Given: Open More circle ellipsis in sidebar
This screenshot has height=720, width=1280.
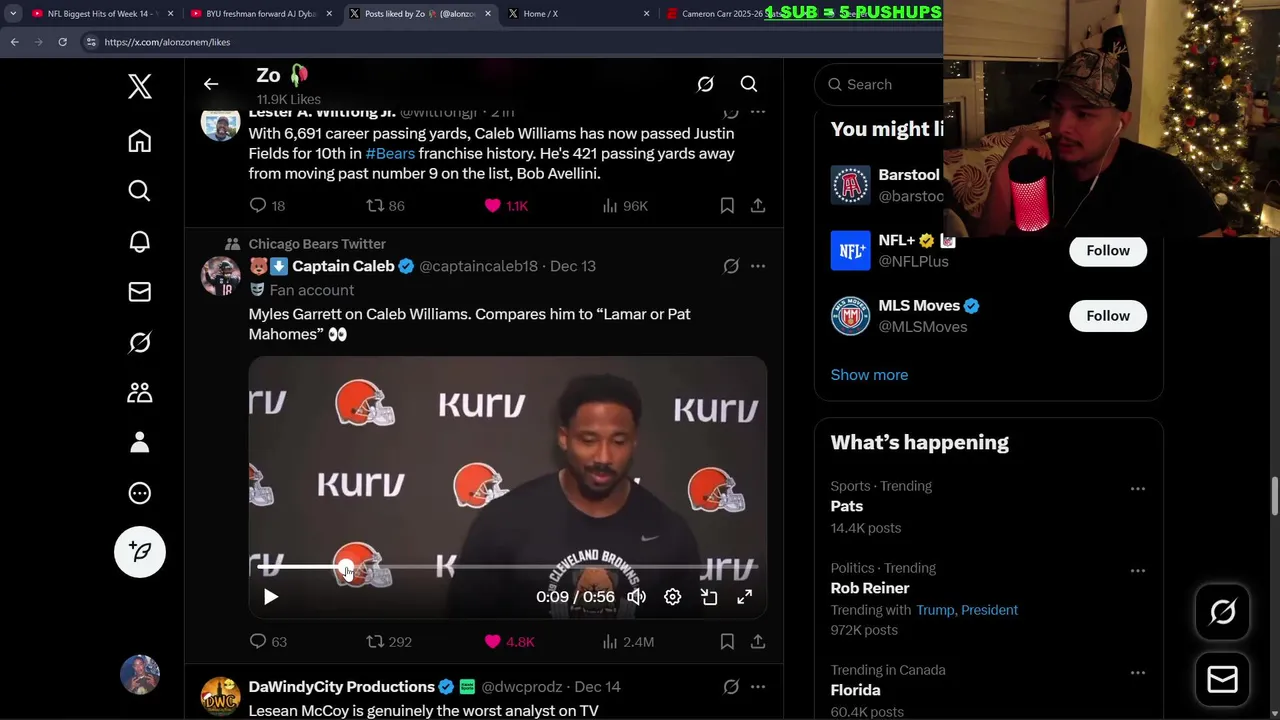Looking at the screenshot, I should pyautogui.click(x=140, y=493).
